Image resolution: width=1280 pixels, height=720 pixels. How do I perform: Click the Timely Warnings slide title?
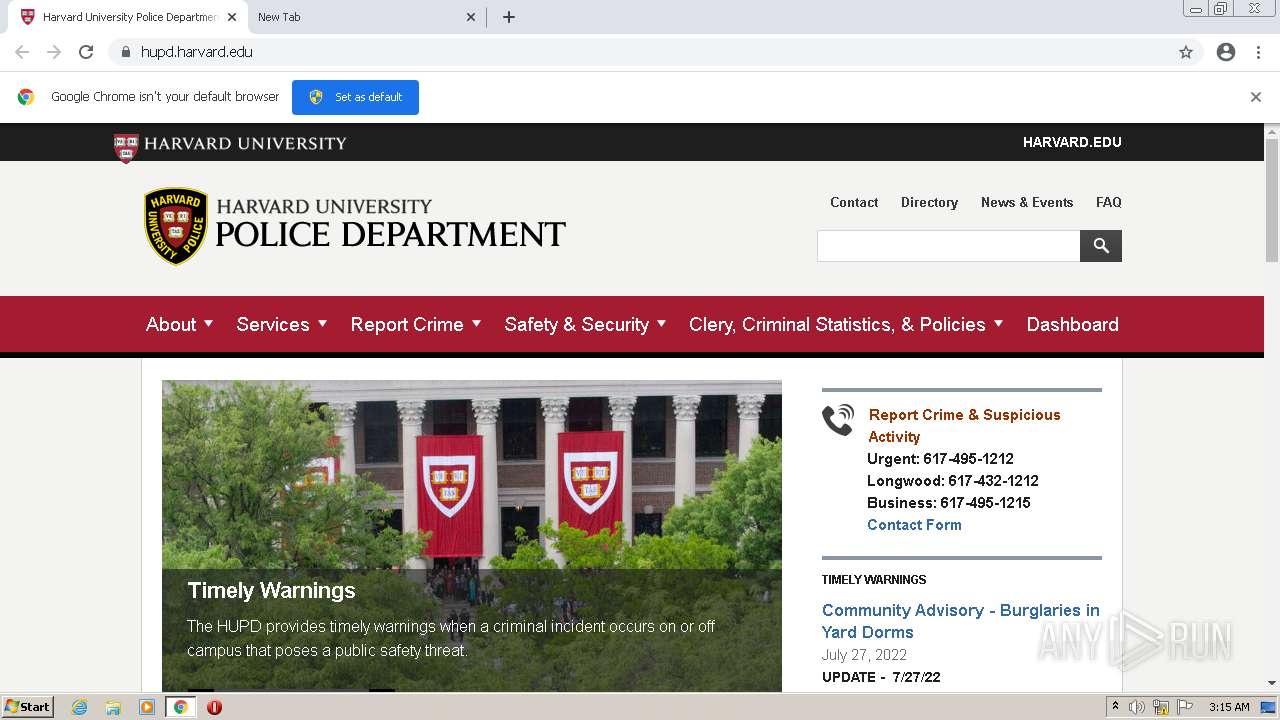[271, 590]
